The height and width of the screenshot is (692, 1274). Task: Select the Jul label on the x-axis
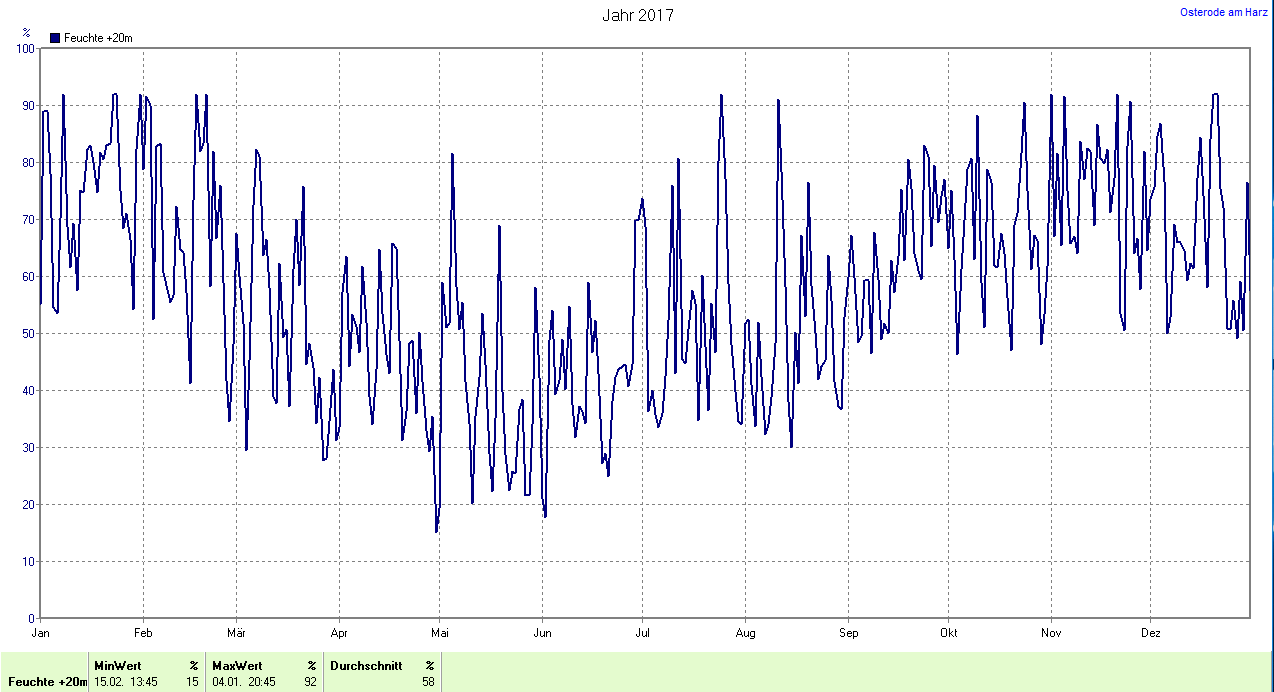pos(643,633)
